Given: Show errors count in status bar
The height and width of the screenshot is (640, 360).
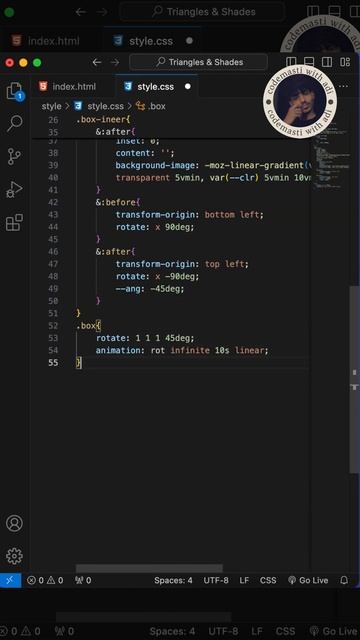Looking at the screenshot, I should click(x=36, y=580).
